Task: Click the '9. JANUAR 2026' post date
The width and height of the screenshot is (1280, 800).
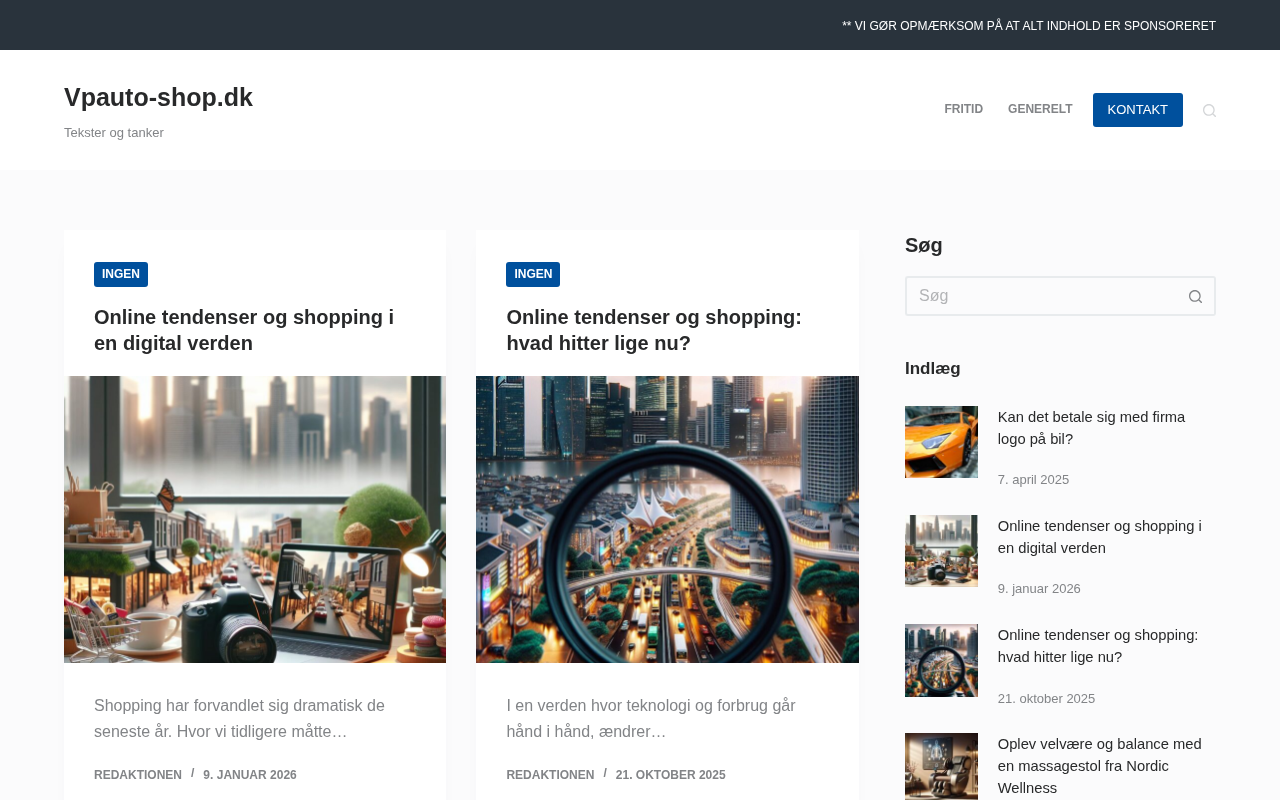Action: click(250, 775)
